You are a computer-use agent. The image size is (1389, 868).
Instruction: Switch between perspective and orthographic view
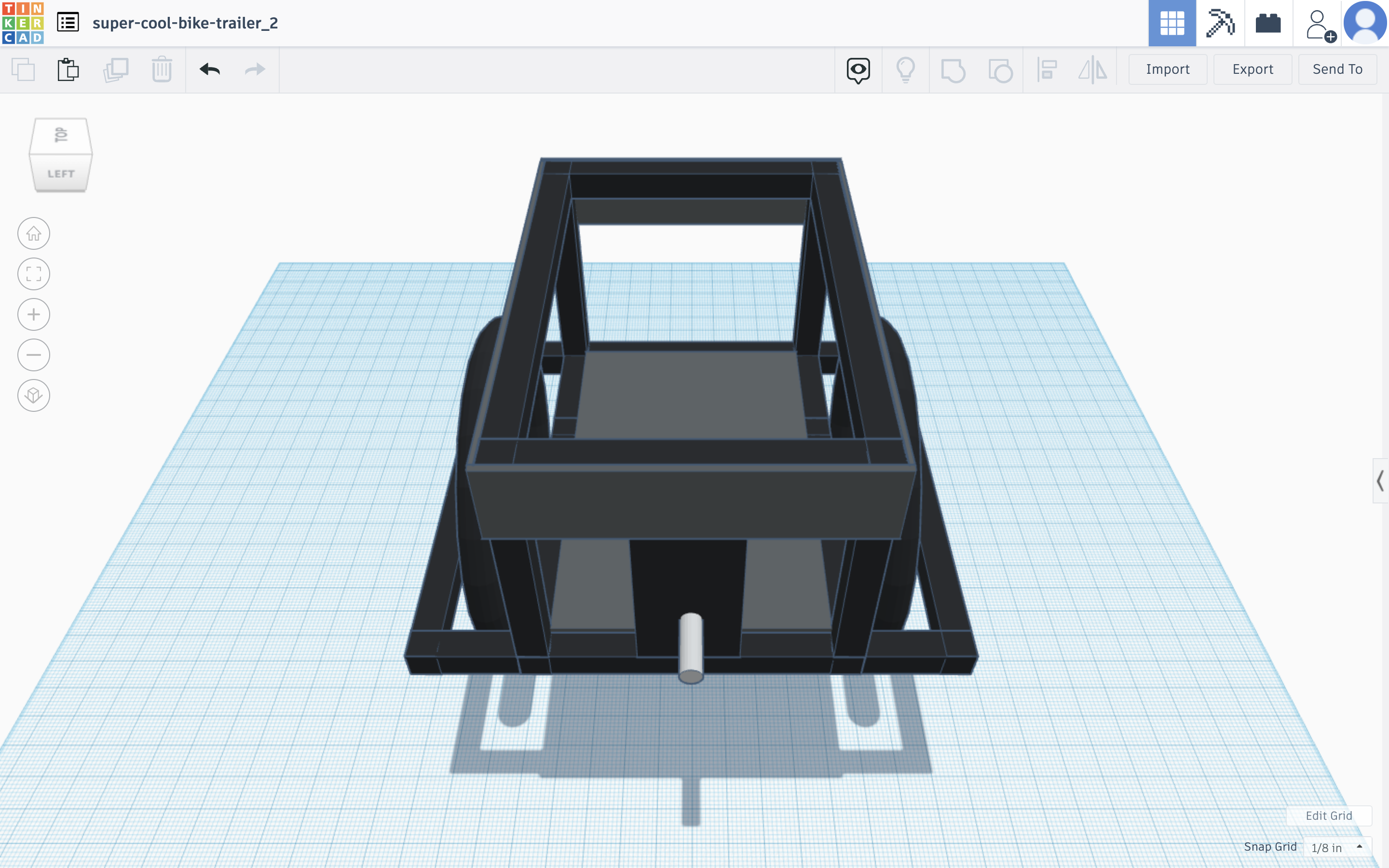(33, 395)
